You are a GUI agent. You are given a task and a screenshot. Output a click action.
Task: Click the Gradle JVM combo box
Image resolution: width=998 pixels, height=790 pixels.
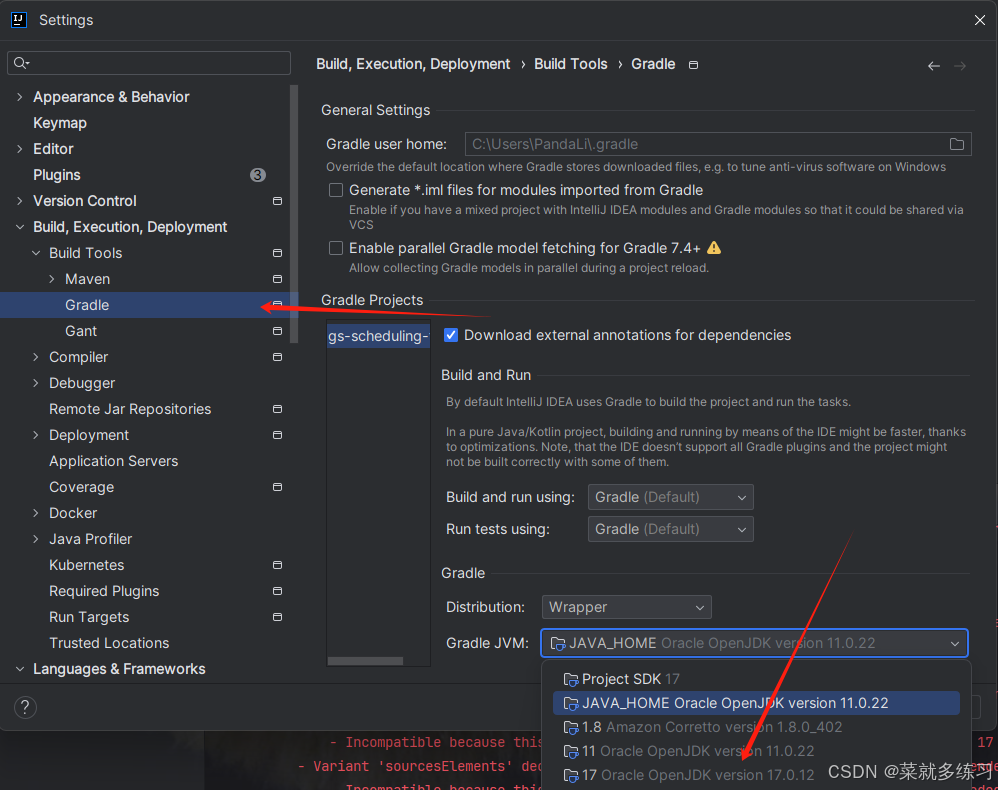point(754,643)
